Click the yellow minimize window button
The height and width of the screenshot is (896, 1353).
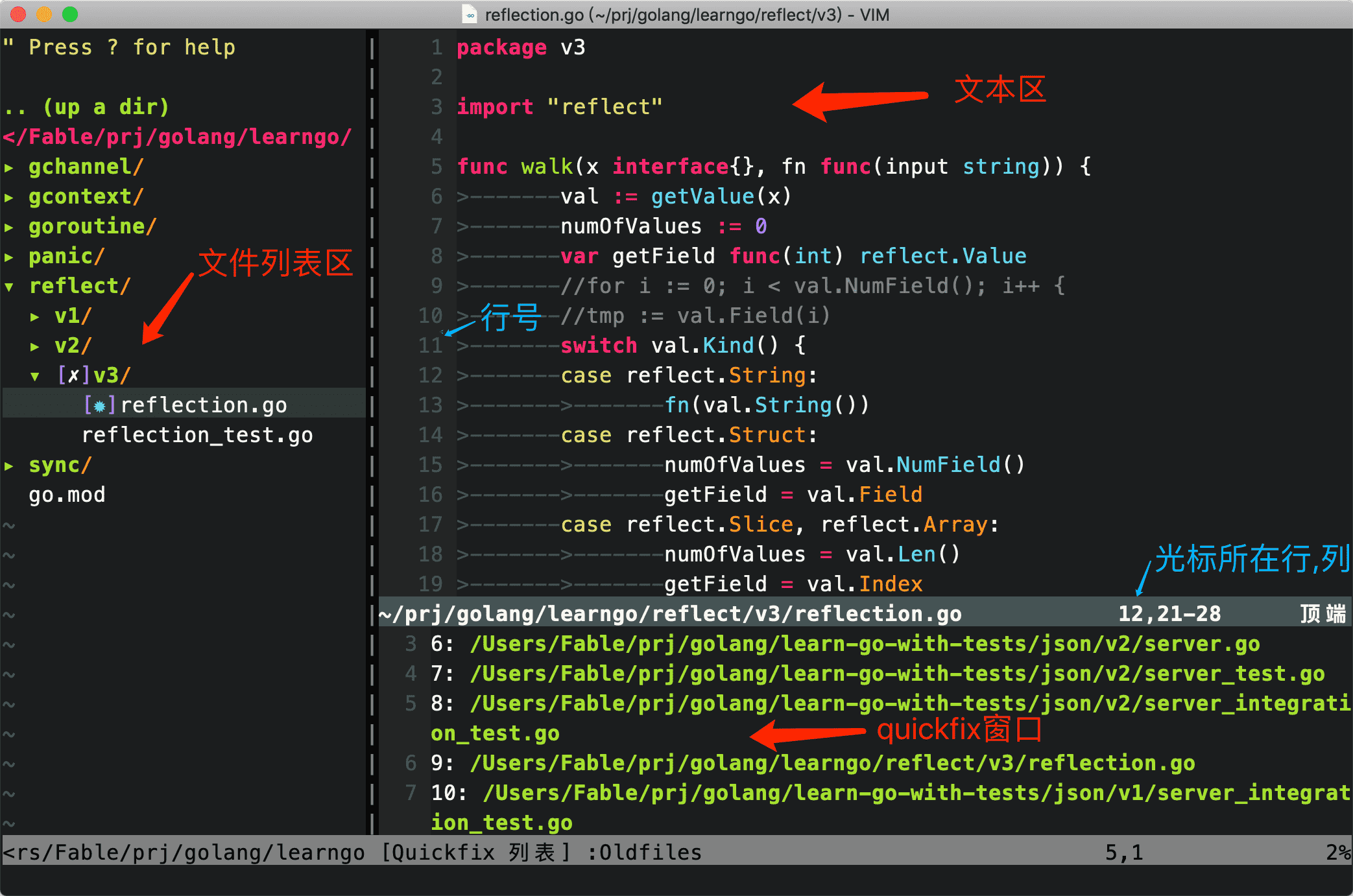point(44,14)
